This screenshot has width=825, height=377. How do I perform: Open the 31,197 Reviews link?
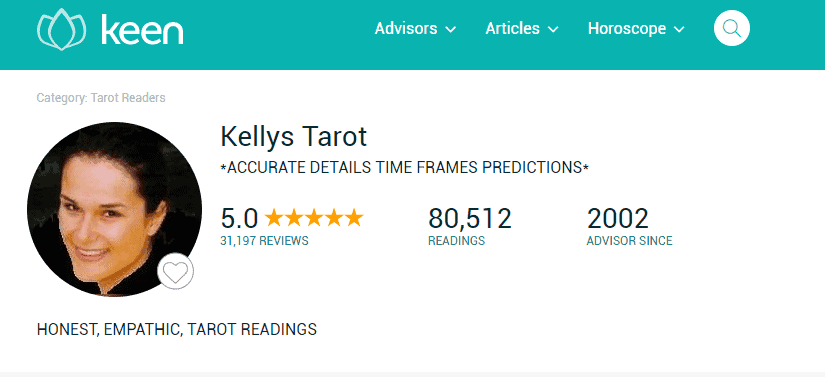coord(265,241)
